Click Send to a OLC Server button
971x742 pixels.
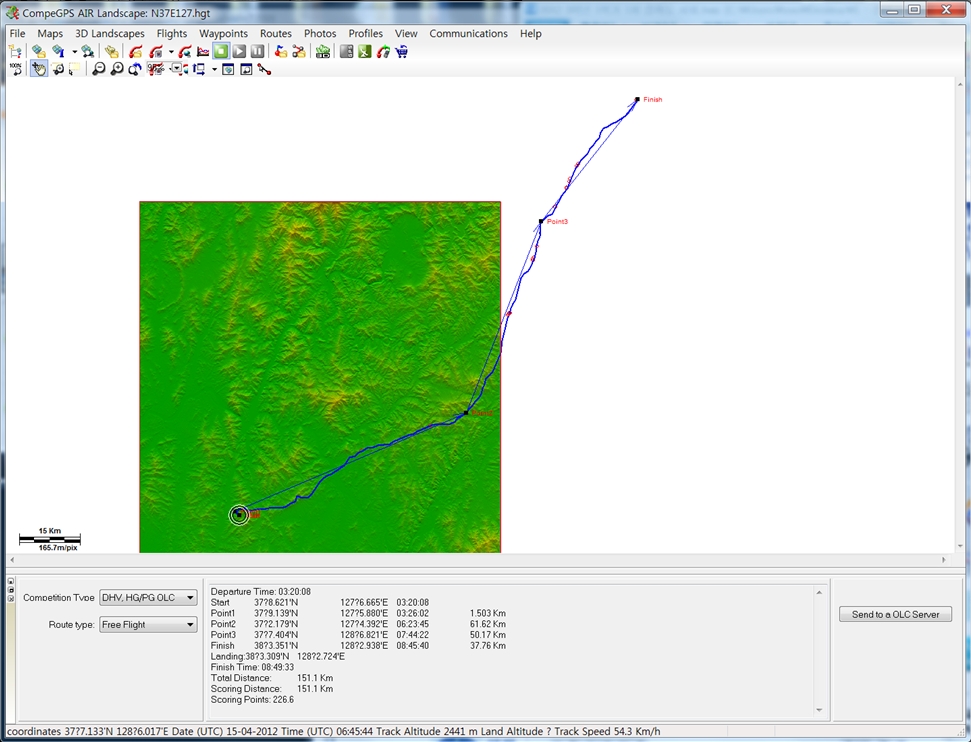tap(895, 614)
